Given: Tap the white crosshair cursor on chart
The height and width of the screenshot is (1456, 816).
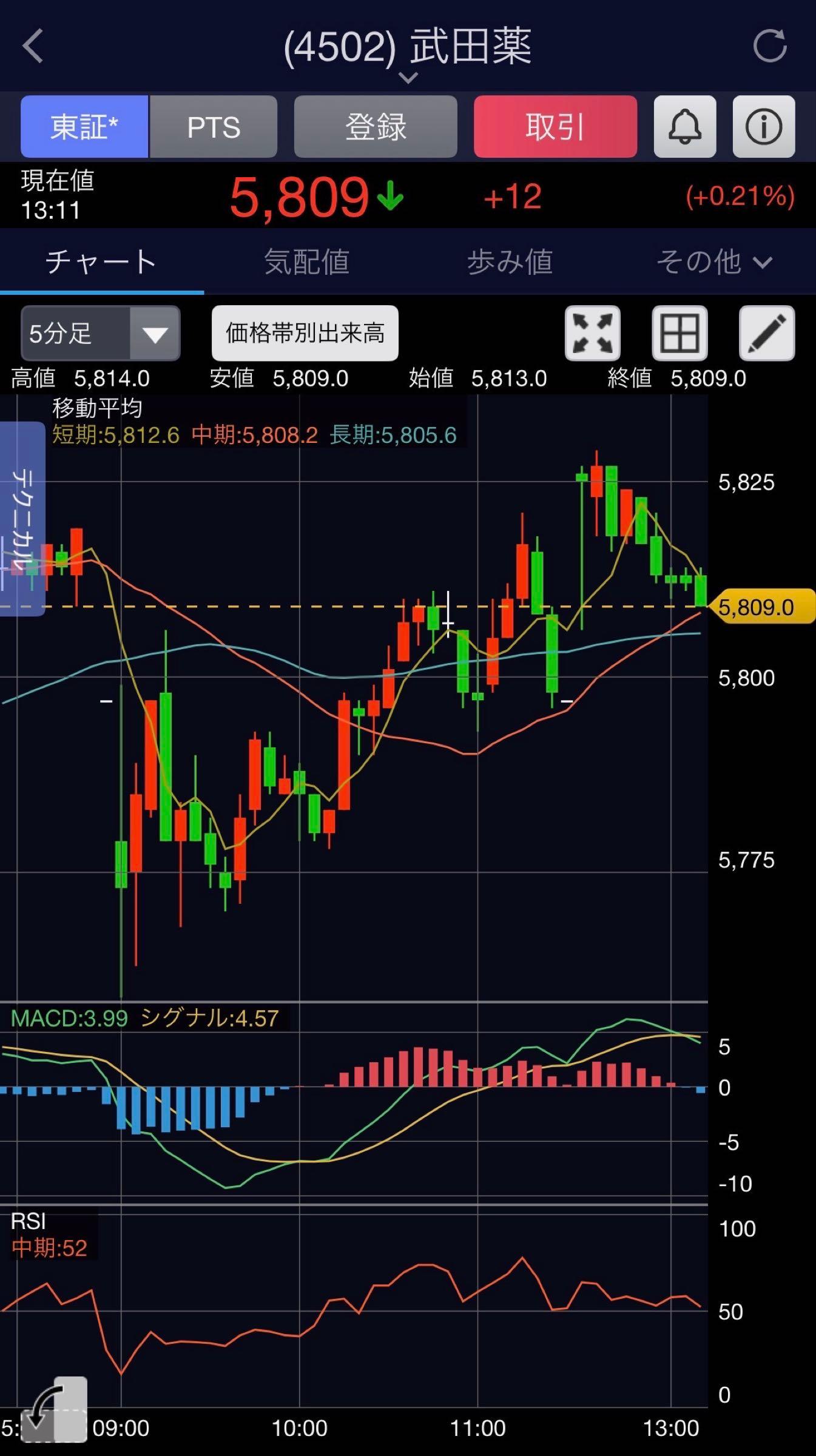Looking at the screenshot, I should coord(448,615).
